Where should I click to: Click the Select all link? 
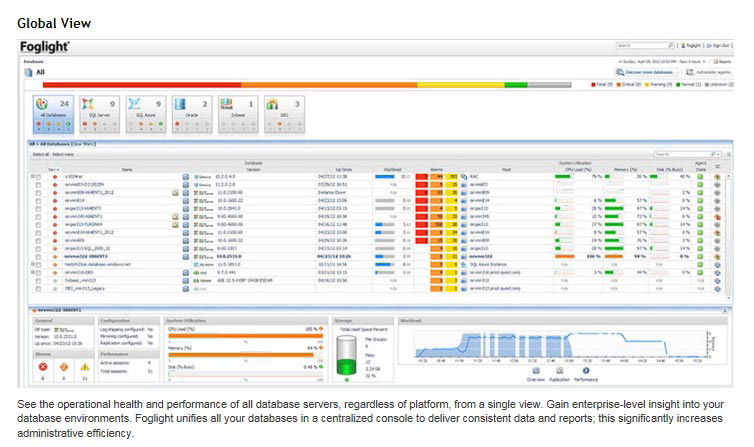pos(40,154)
